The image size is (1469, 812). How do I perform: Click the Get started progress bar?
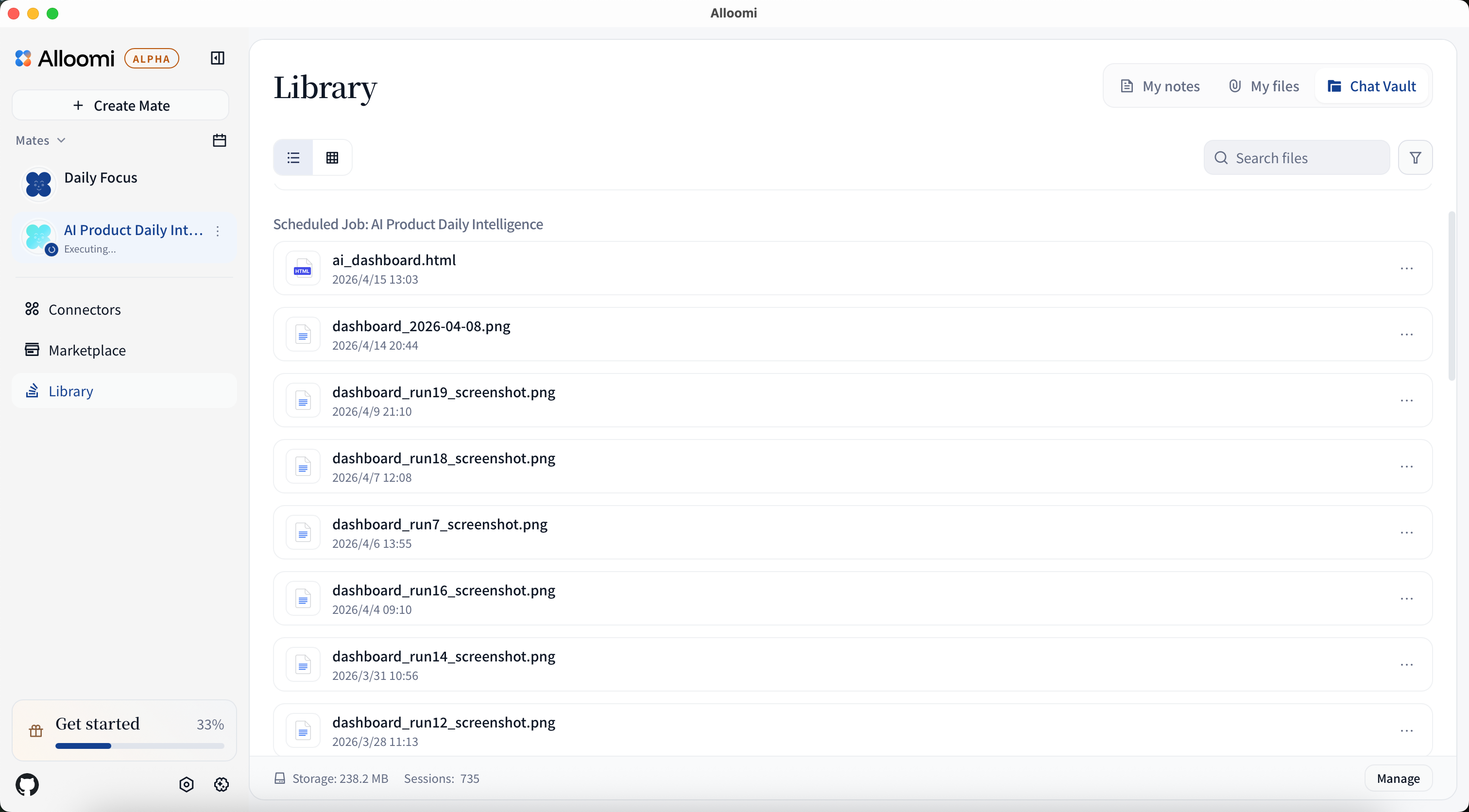pos(140,745)
